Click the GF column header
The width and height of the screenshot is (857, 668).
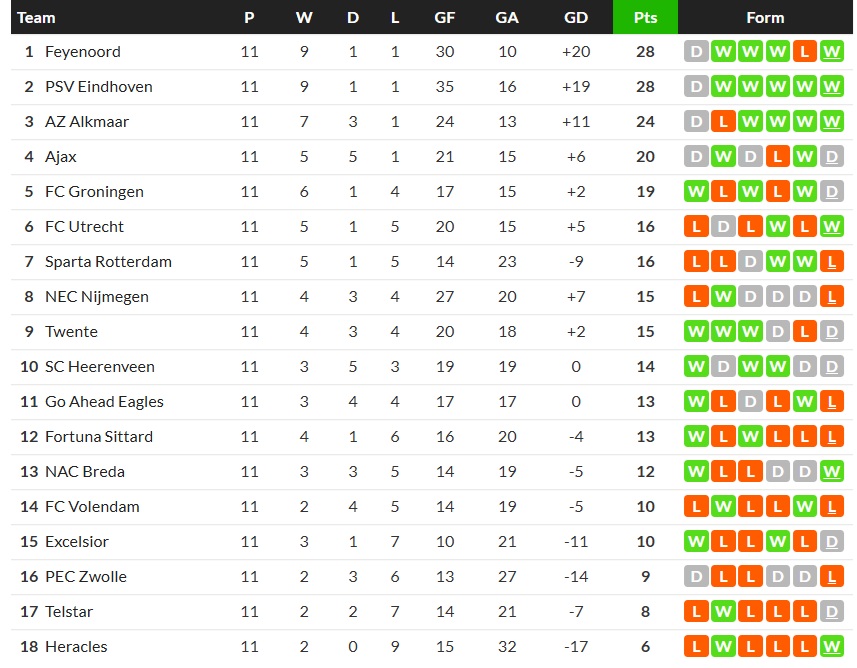pos(445,18)
